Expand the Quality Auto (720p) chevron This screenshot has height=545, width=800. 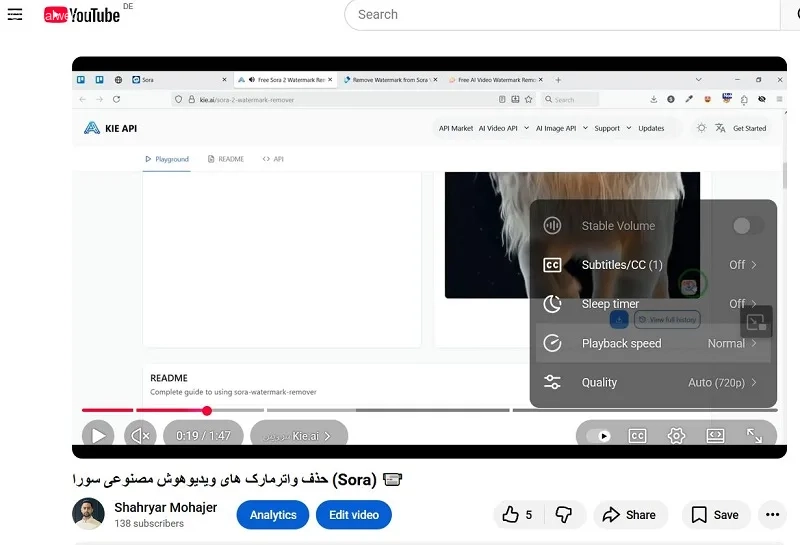click(x=754, y=382)
